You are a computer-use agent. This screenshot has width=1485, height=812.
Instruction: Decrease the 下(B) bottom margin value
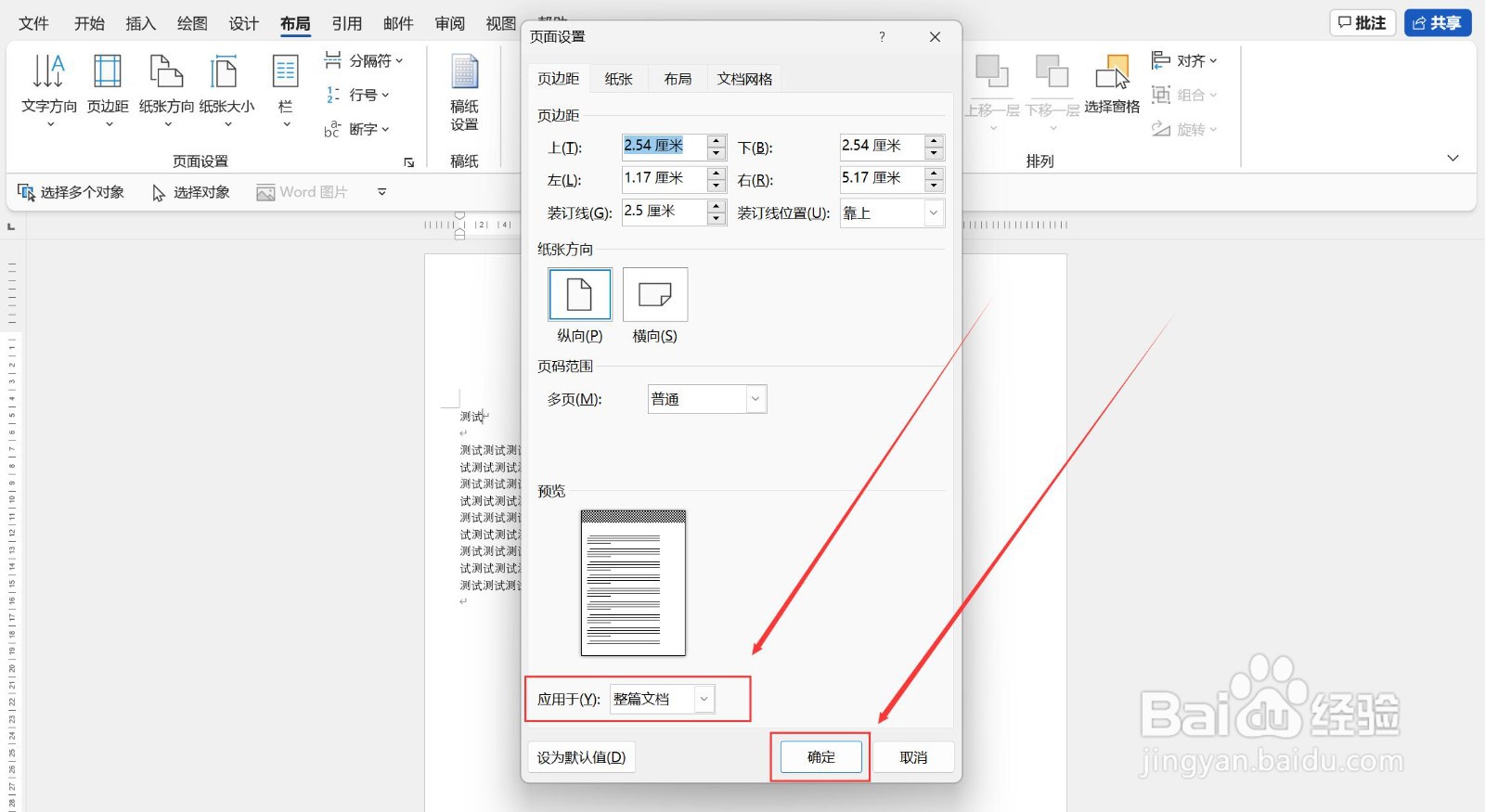[x=935, y=153]
